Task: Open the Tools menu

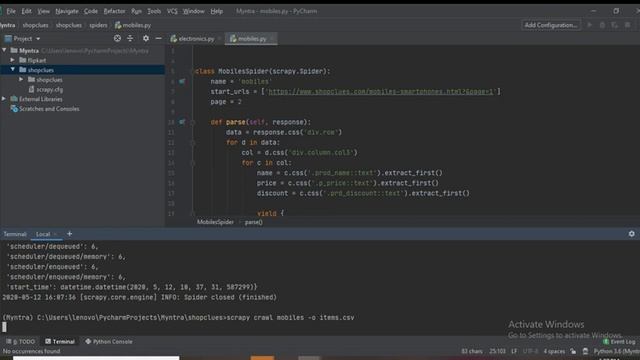Action: point(154,11)
